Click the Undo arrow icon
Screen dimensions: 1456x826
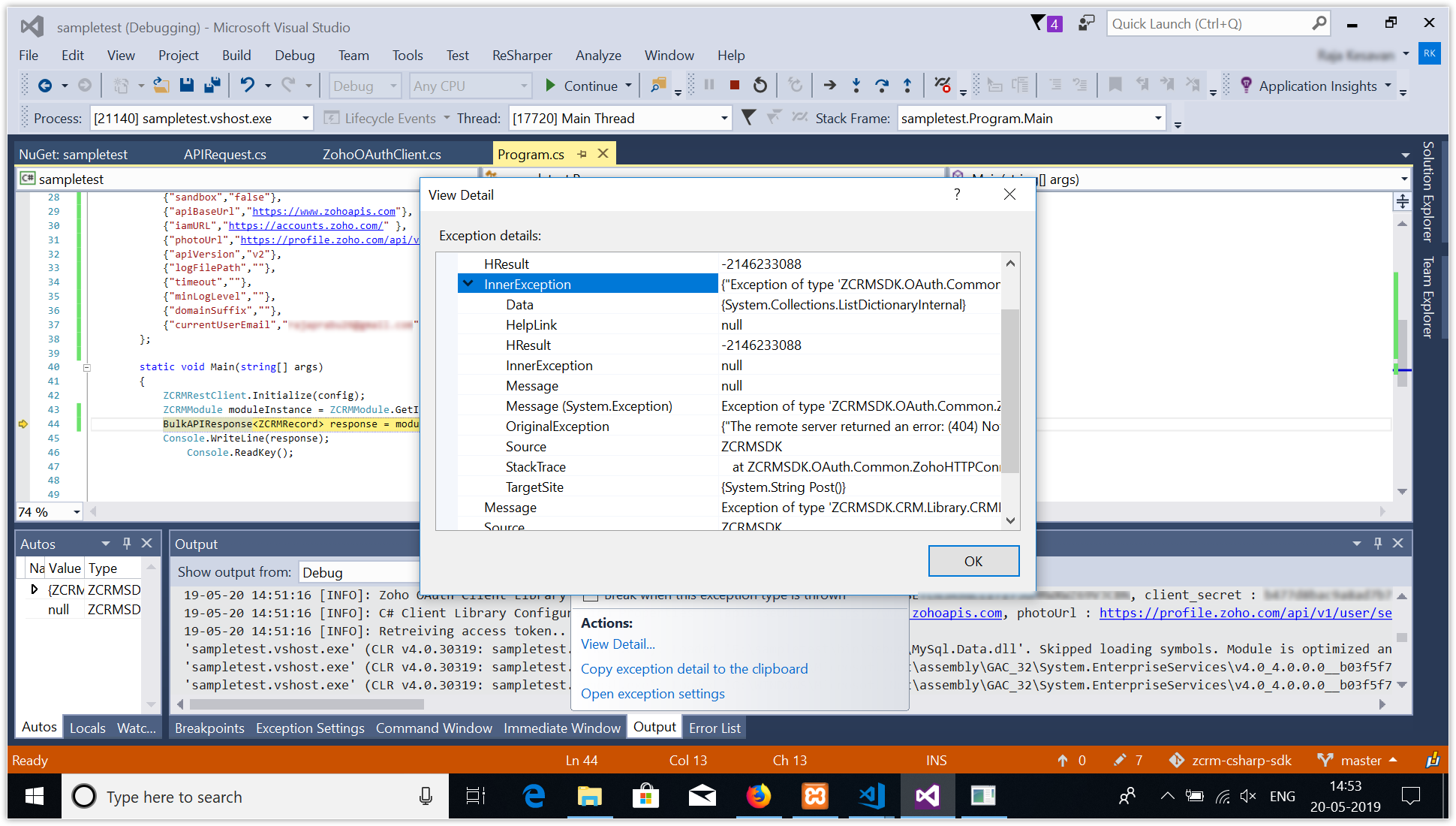click(248, 86)
